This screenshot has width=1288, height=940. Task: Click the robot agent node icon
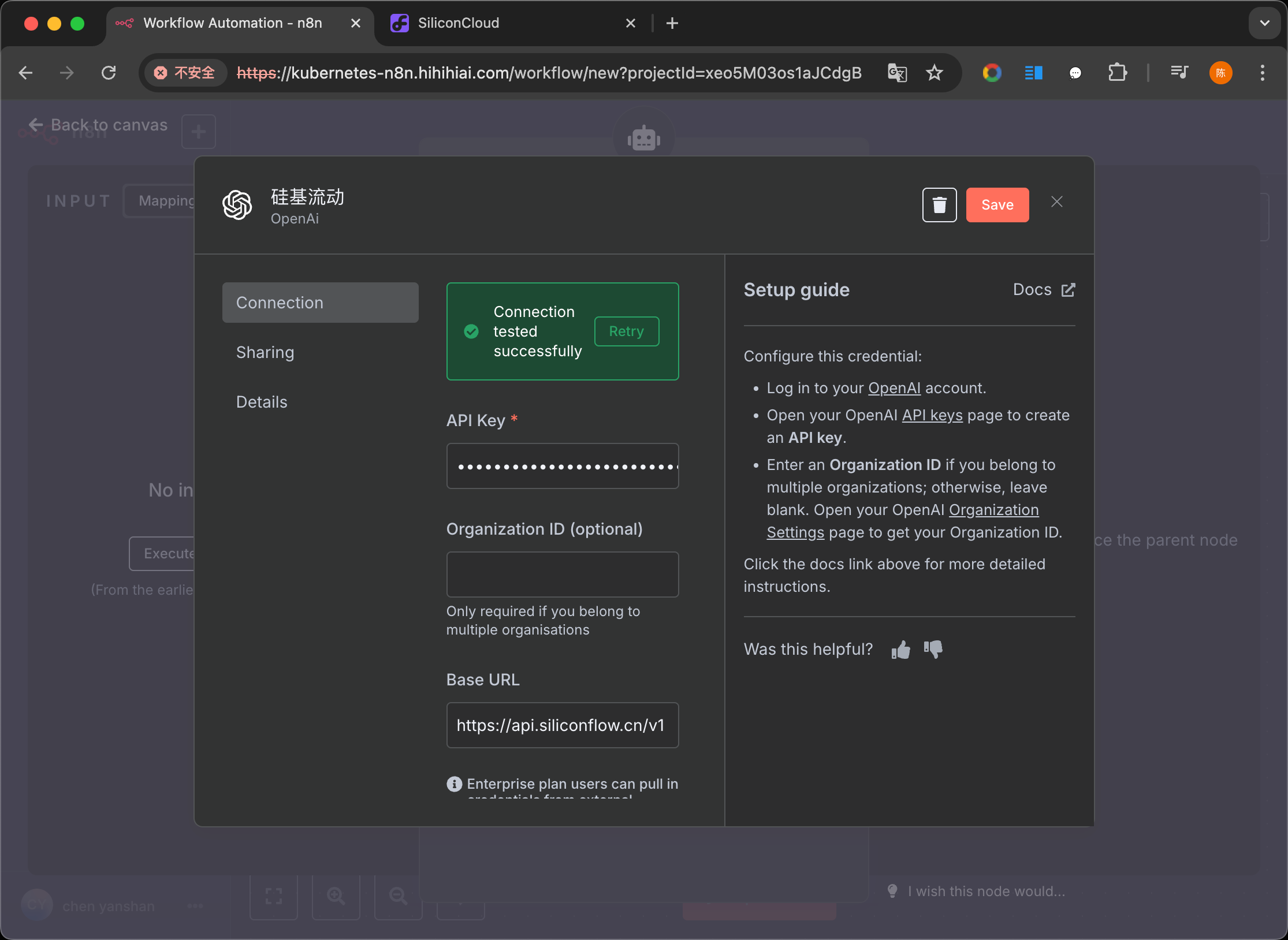pyautogui.click(x=644, y=138)
